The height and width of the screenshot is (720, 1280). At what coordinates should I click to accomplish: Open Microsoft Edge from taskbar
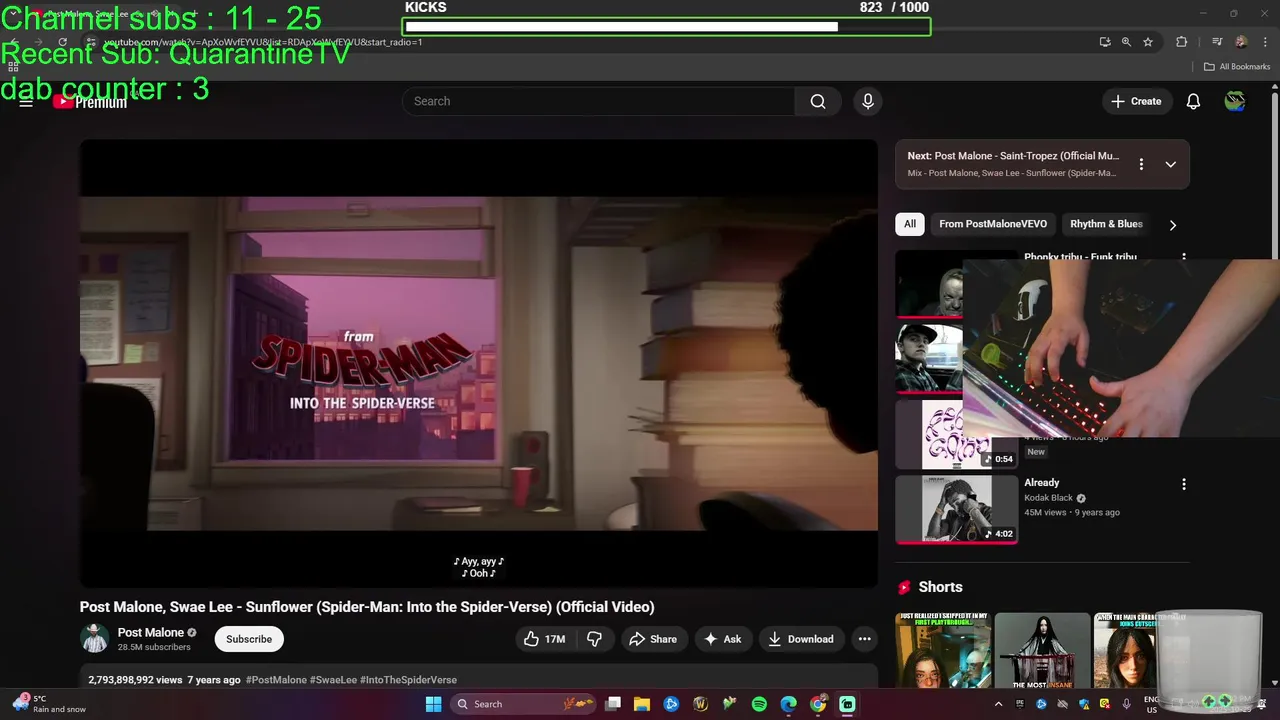788,704
